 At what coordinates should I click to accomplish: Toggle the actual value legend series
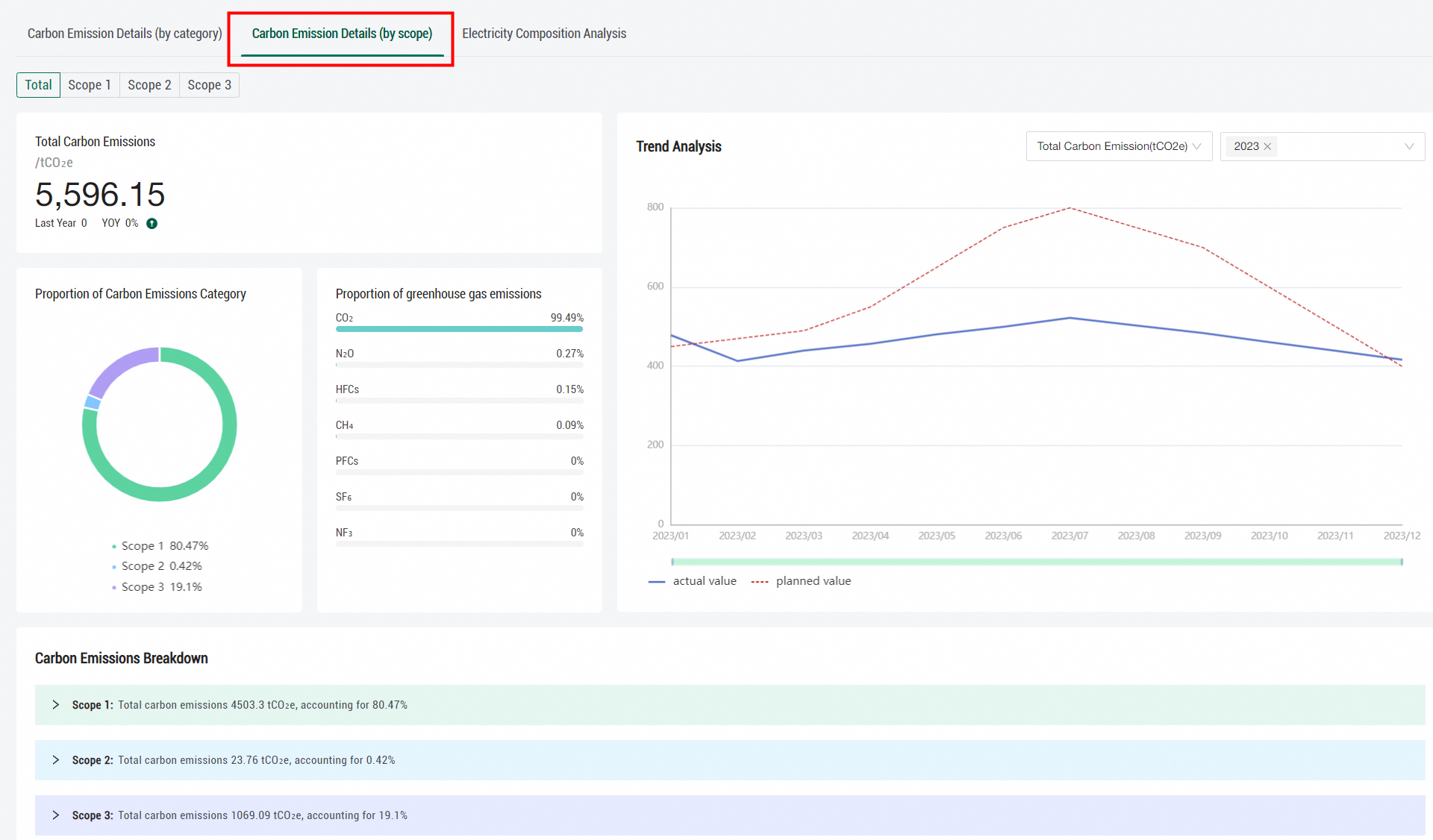[x=693, y=581]
